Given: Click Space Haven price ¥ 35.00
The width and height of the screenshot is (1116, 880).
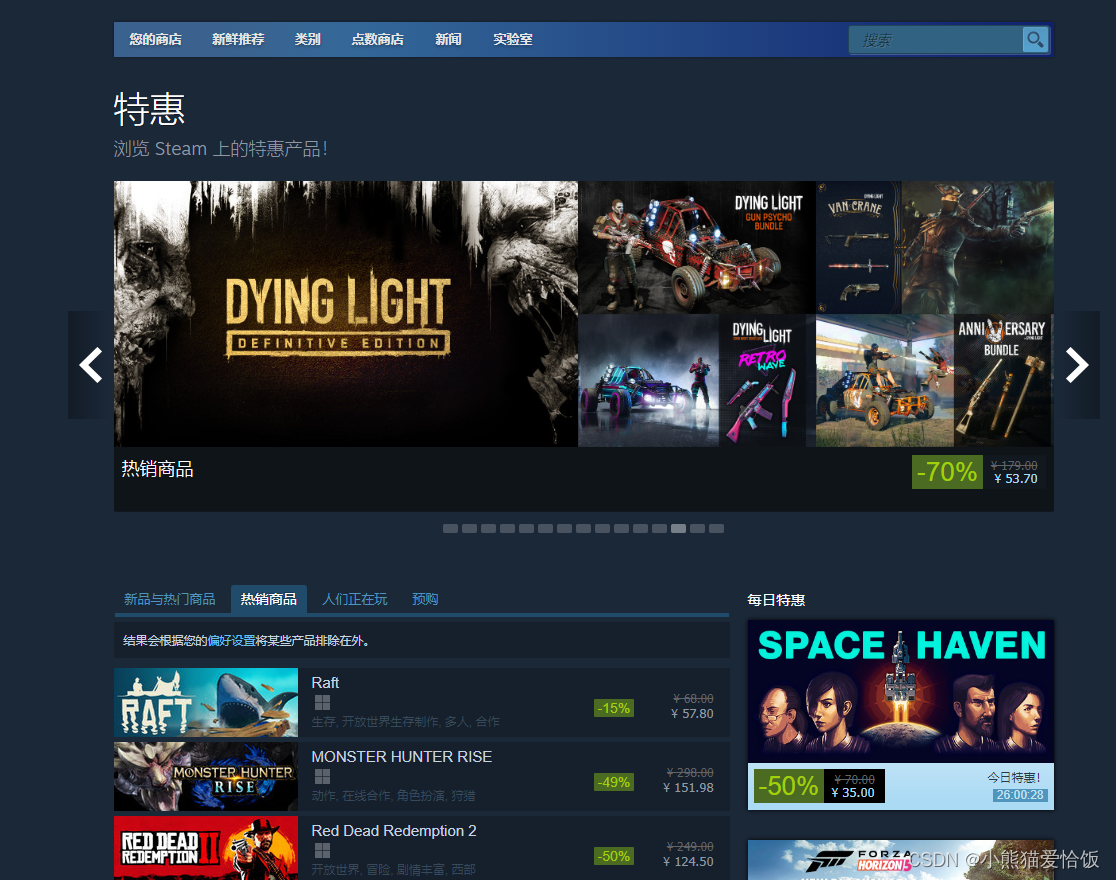Looking at the screenshot, I should [x=853, y=793].
